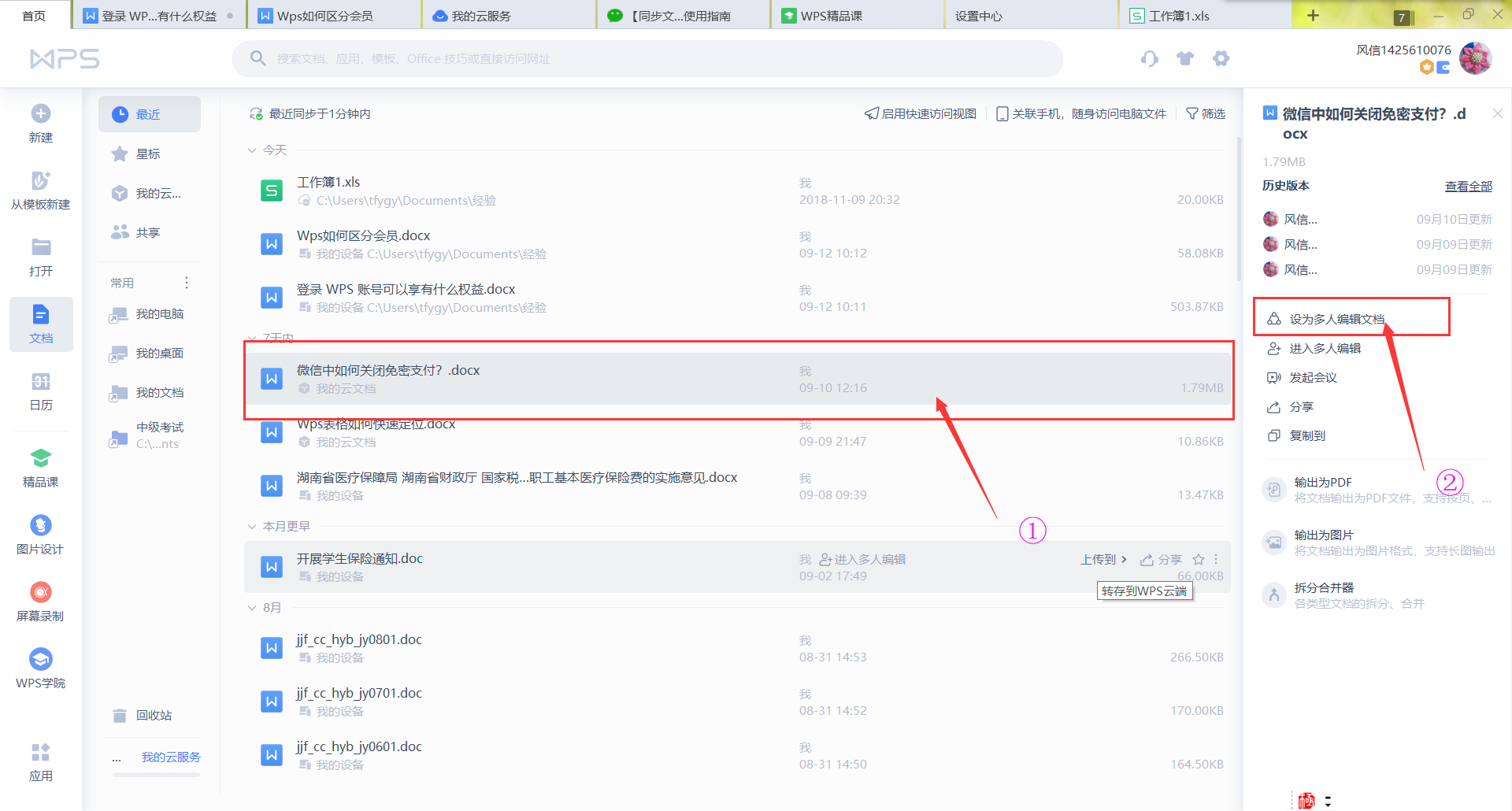
Task: Open the 应用 apps grid icon
Action: click(41, 752)
